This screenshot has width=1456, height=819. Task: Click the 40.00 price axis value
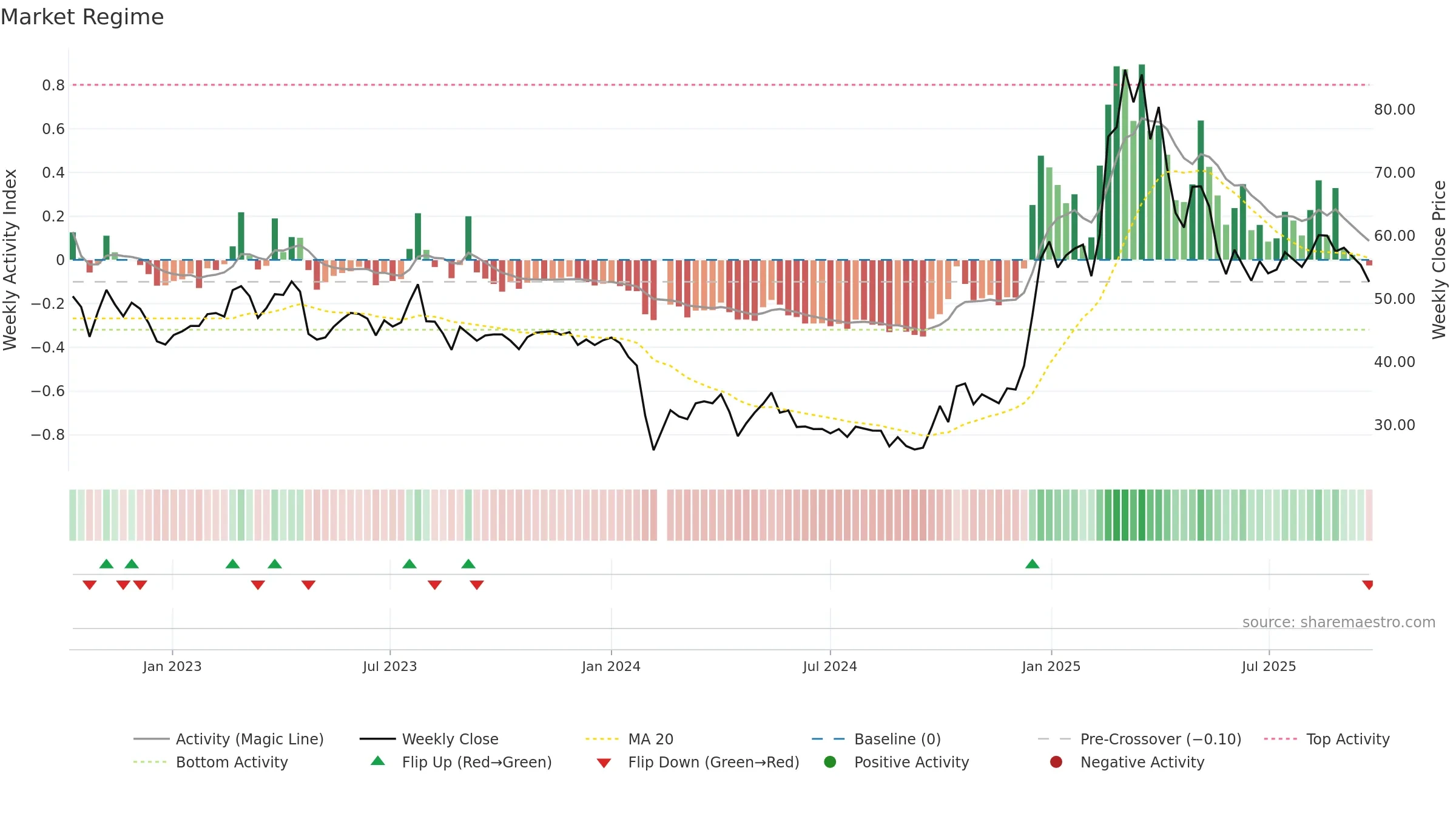(x=1395, y=362)
